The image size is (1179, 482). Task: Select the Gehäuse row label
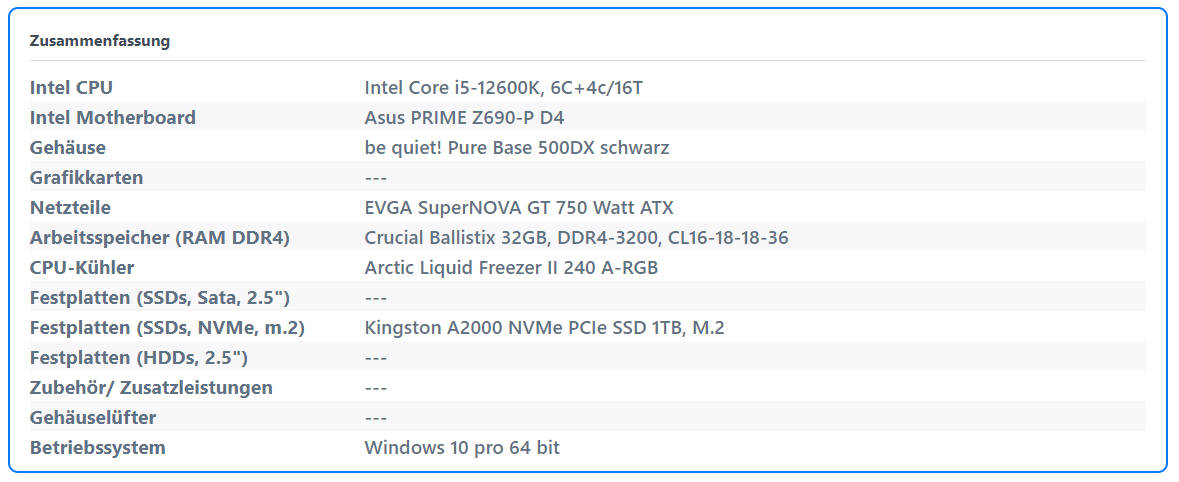[68, 148]
